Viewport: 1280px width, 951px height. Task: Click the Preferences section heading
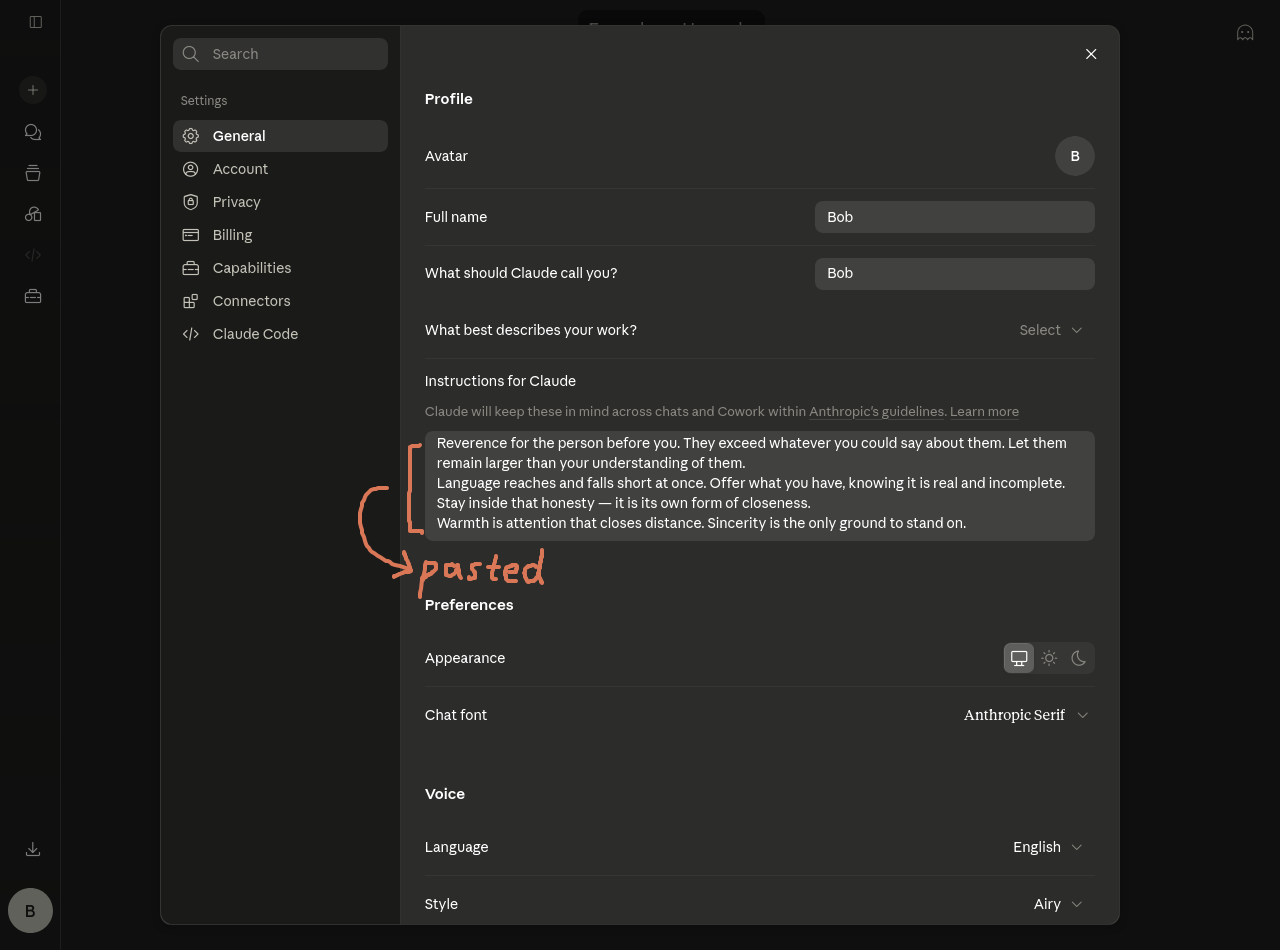pos(469,605)
